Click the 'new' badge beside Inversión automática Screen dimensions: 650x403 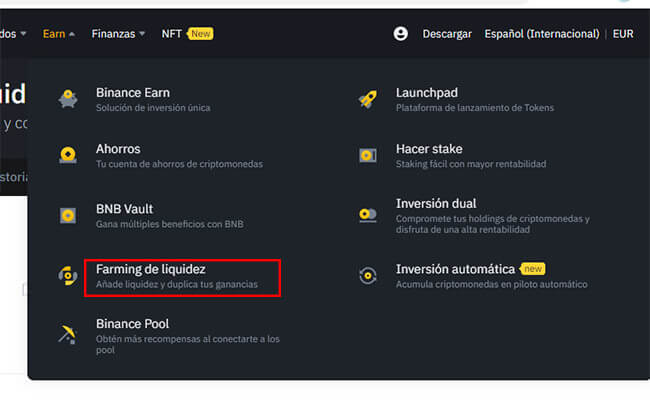click(532, 269)
